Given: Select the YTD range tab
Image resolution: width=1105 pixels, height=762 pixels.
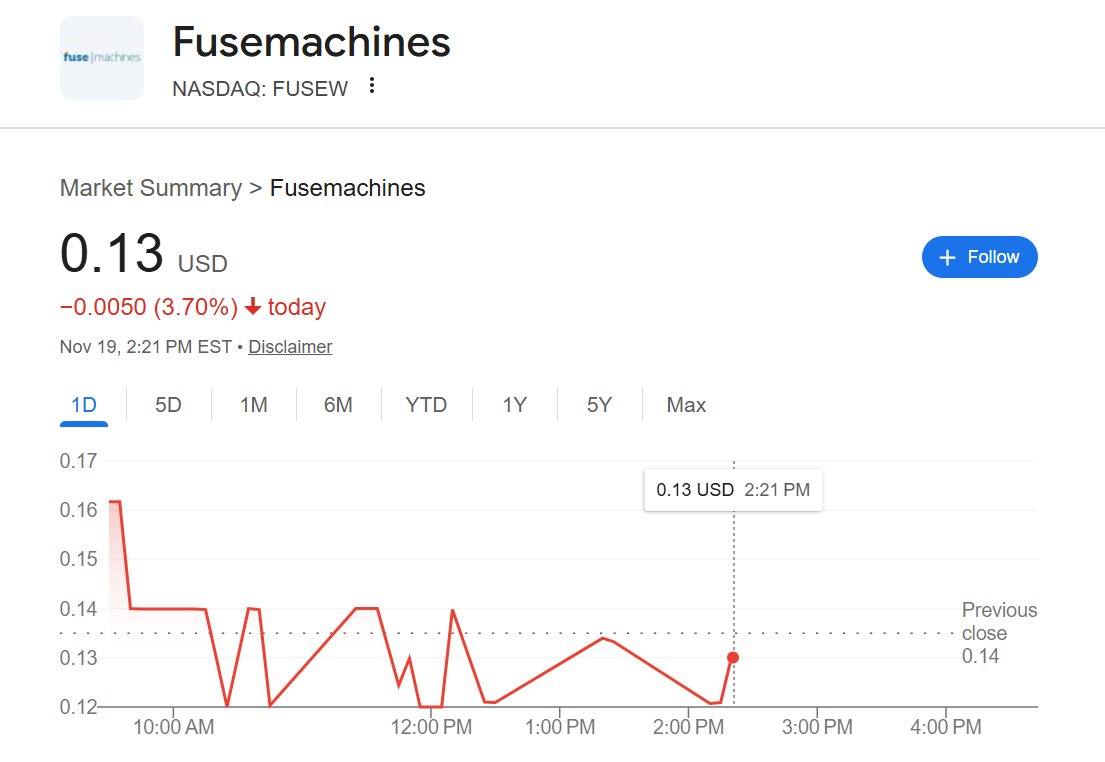Looking at the screenshot, I should (426, 405).
